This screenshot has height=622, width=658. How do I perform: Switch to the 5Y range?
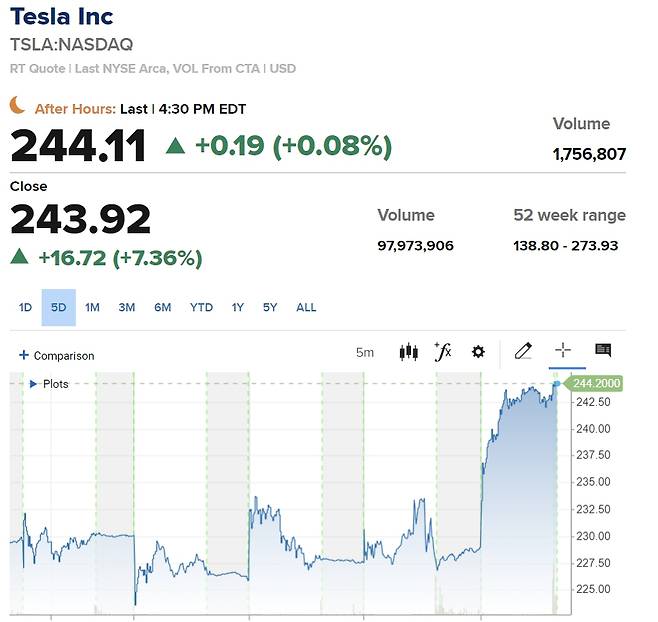(270, 308)
